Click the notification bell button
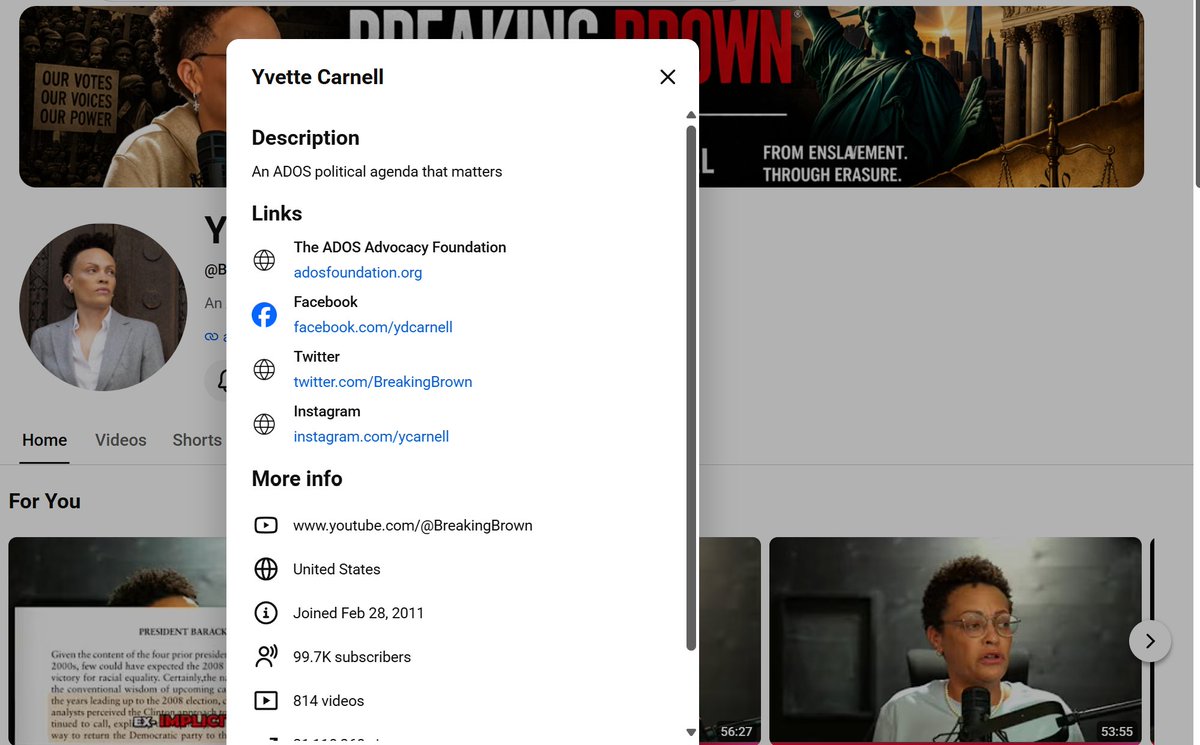1200x745 pixels. (218, 381)
